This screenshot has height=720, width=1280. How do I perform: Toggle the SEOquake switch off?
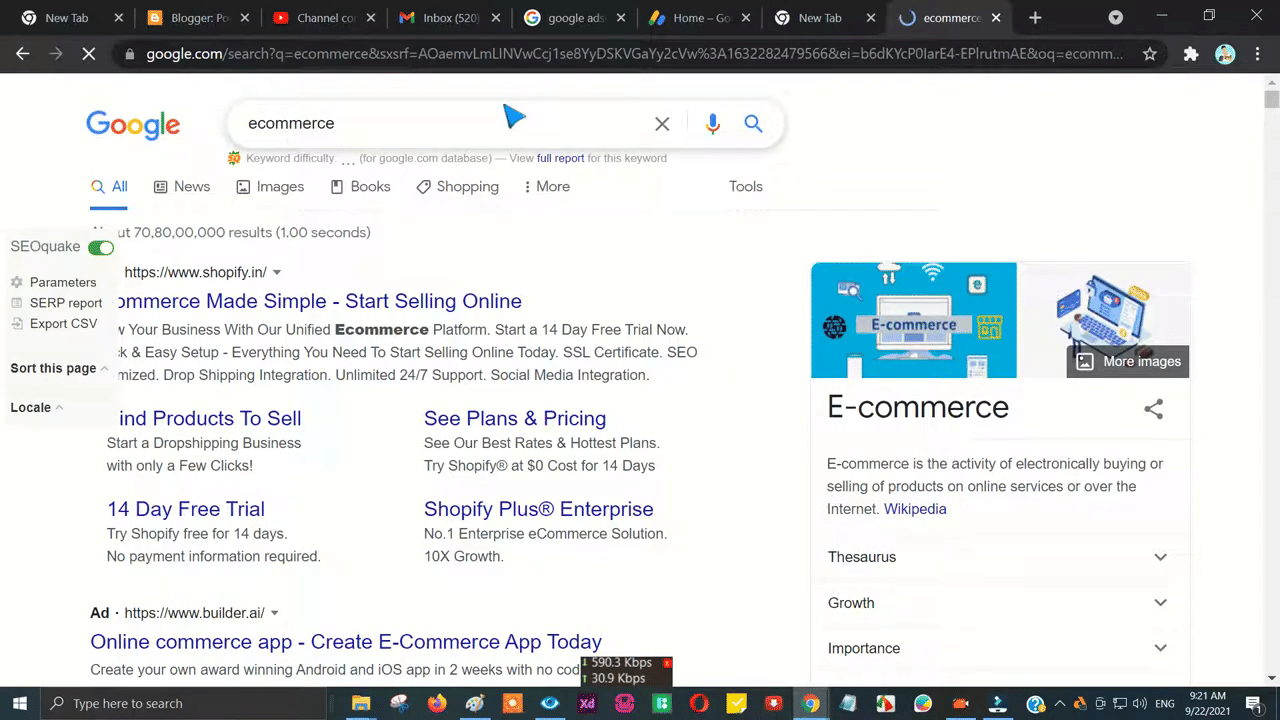tap(101, 247)
